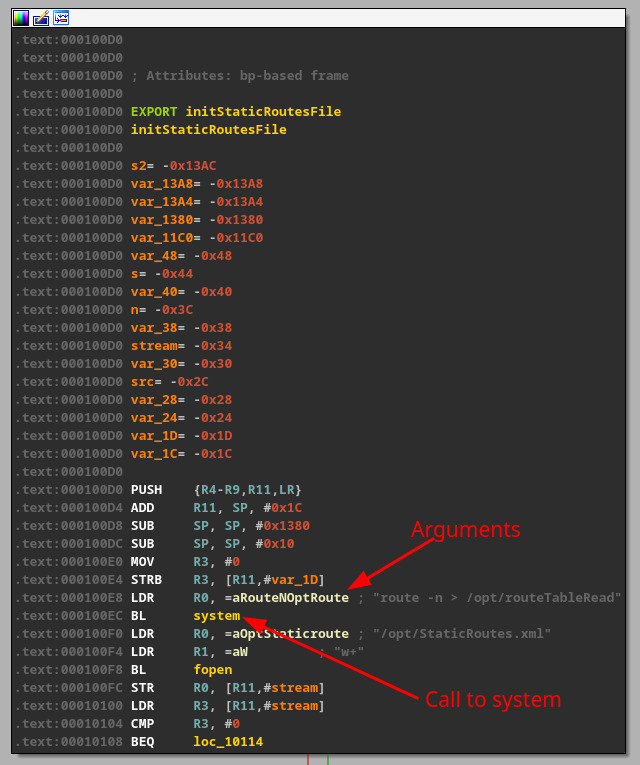Select var_40 stack variable definition

pyautogui.click(x=181, y=292)
